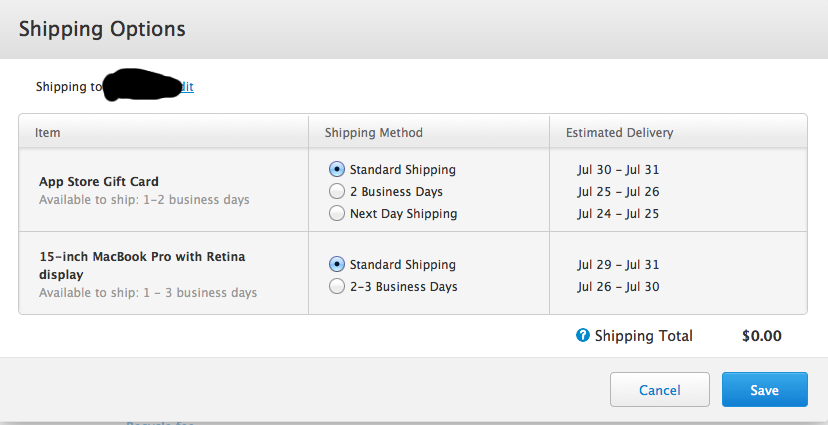Save the selected shipping options

click(x=765, y=390)
